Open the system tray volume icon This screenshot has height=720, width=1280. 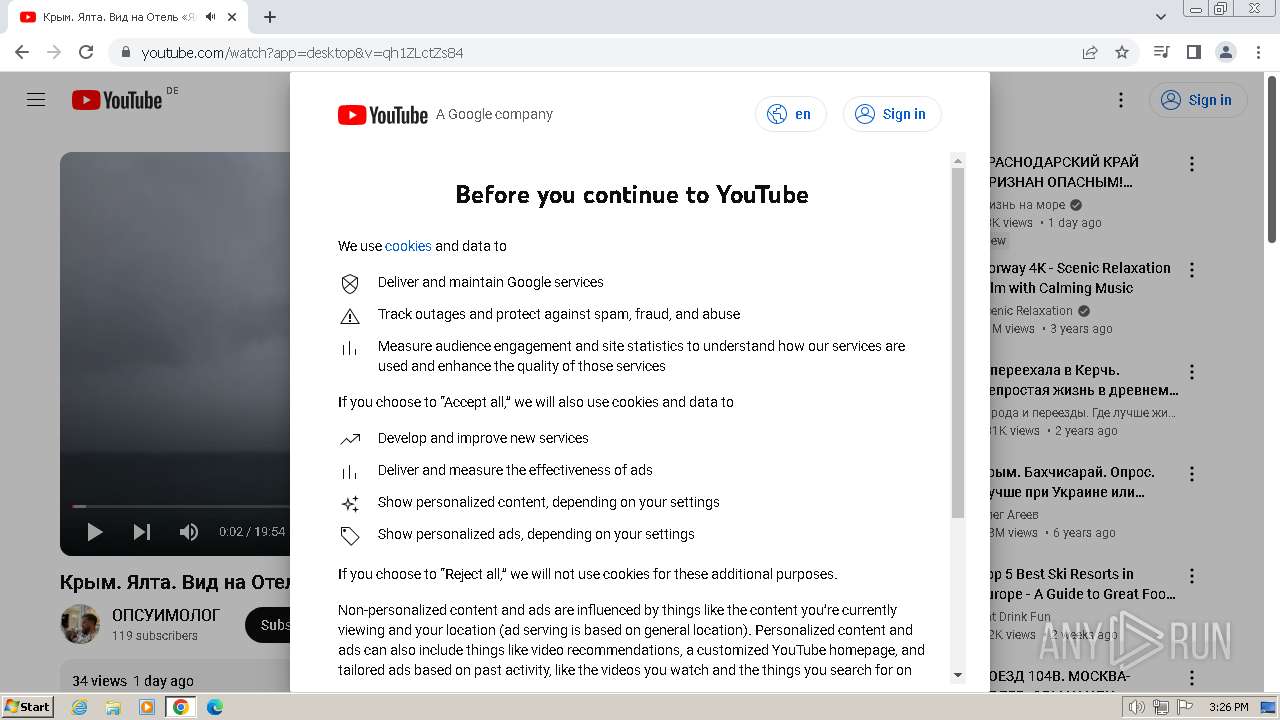1137,707
